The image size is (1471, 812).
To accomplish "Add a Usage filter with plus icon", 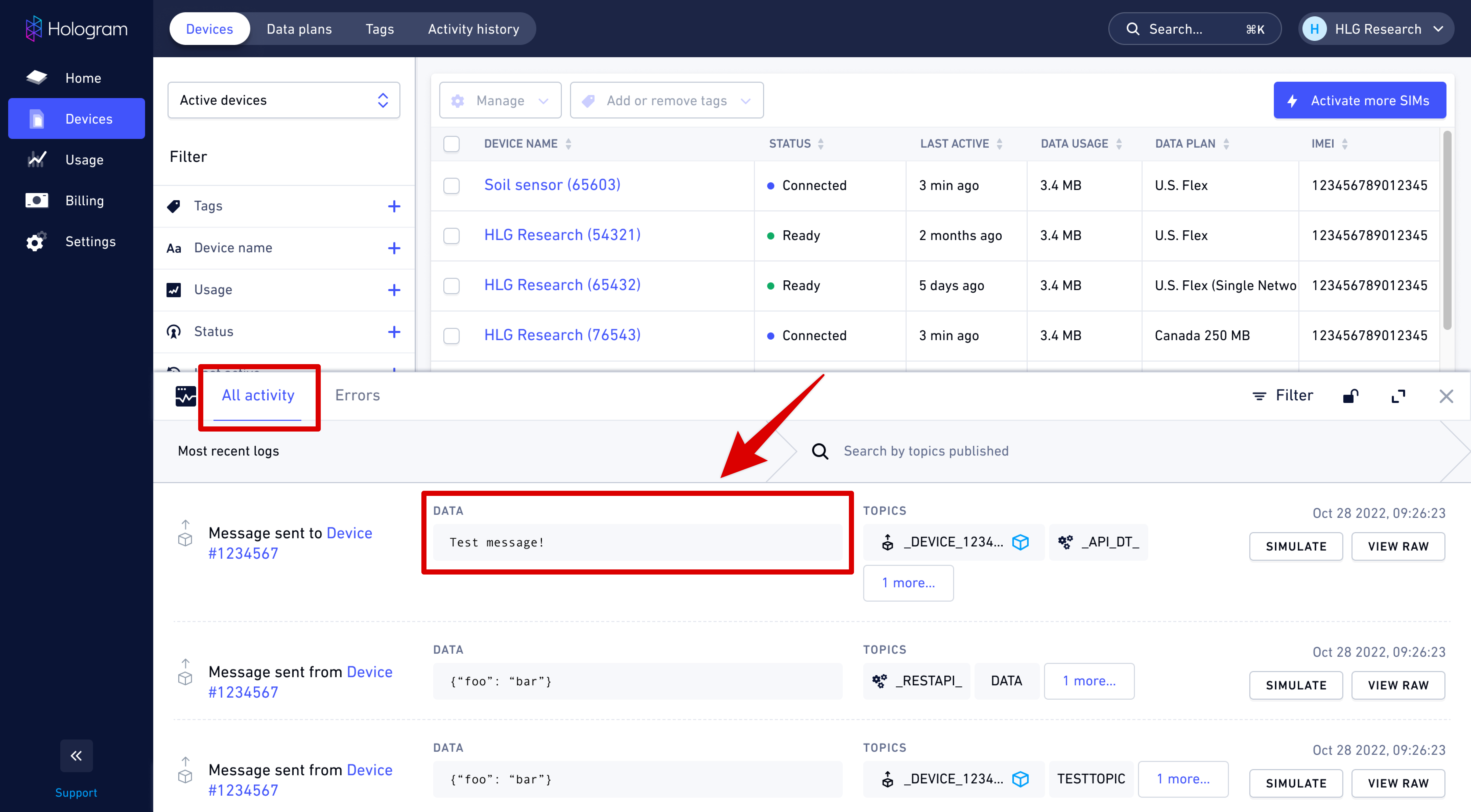I will pos(394,290).
